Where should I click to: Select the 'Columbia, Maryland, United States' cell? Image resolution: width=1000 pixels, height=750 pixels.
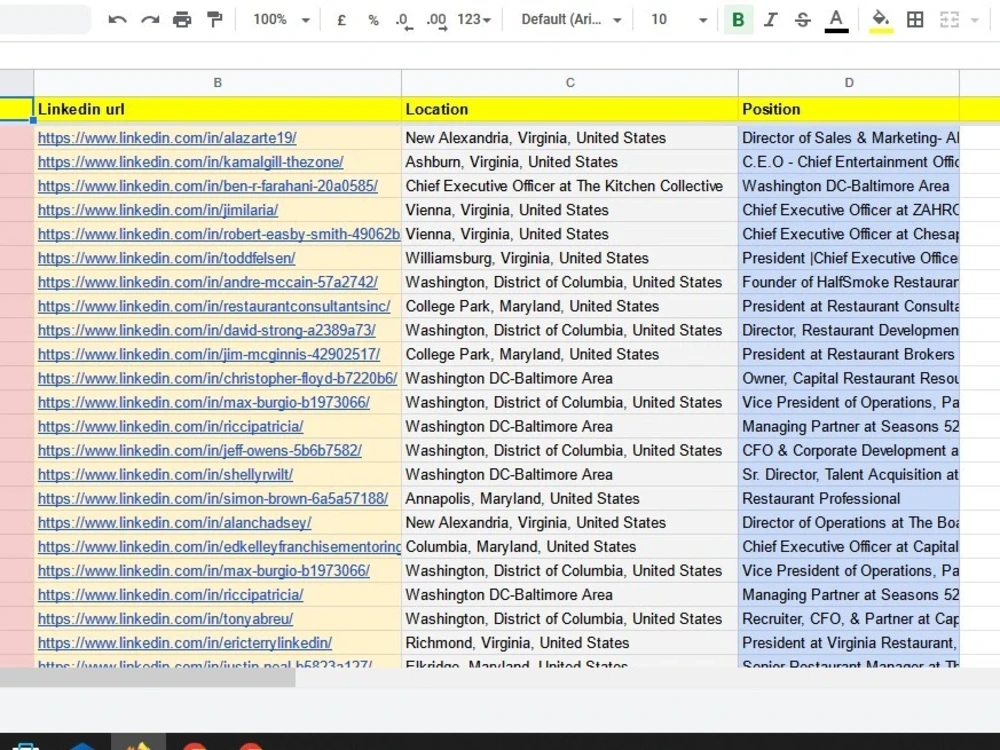(570, 547)
